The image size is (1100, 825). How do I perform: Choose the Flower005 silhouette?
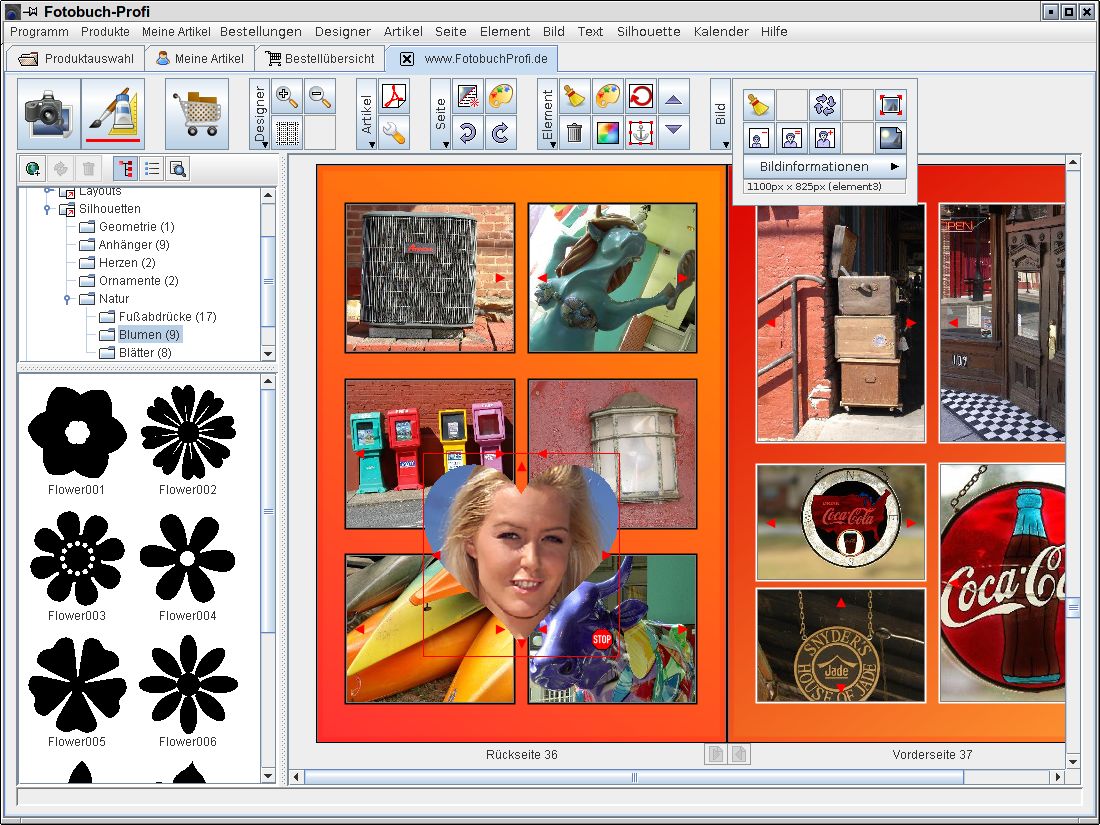coord(76,692)
